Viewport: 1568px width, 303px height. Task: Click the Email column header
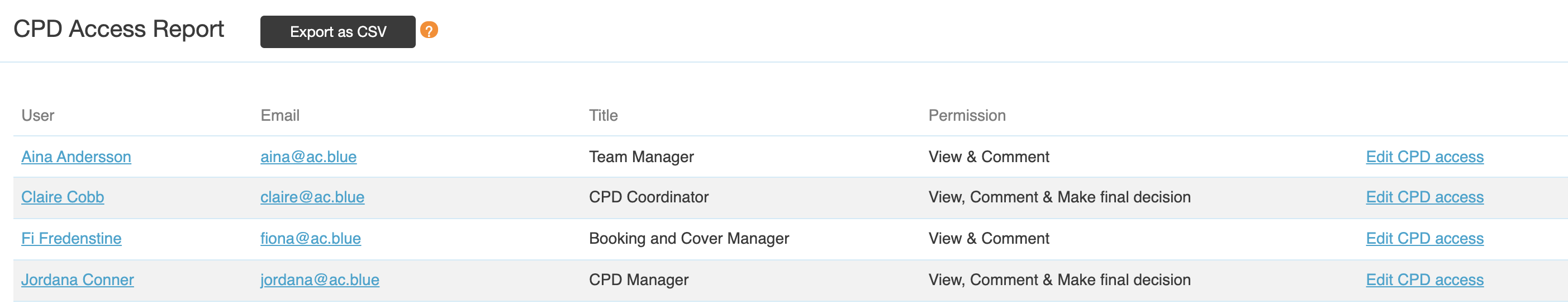tap(280, 116)
